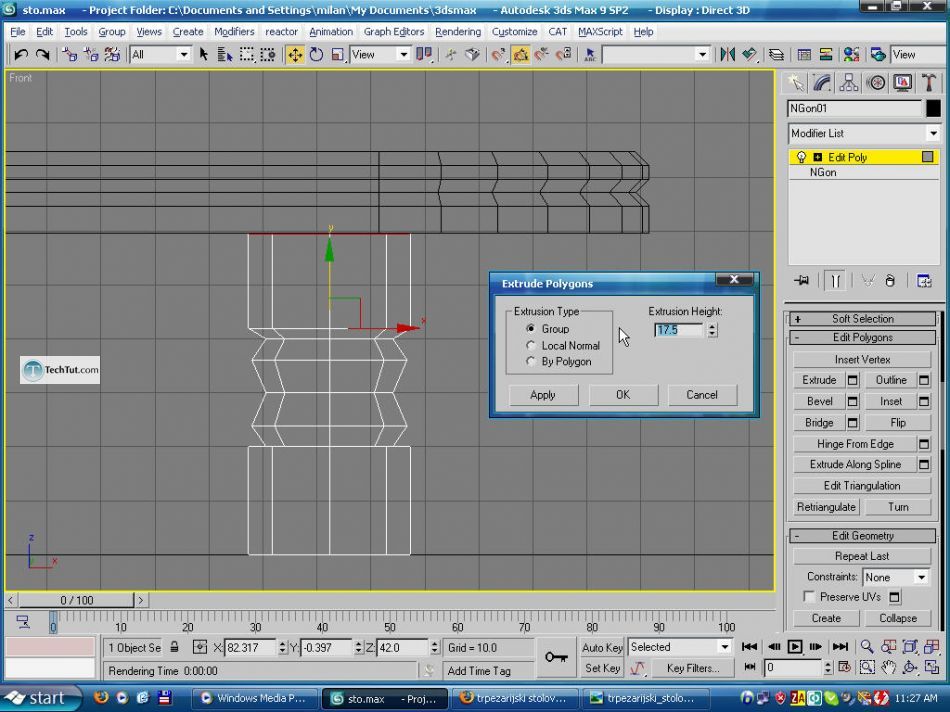Open Motion command panel tab
This screenshot has height=712, width=950.
click(876, 82)
